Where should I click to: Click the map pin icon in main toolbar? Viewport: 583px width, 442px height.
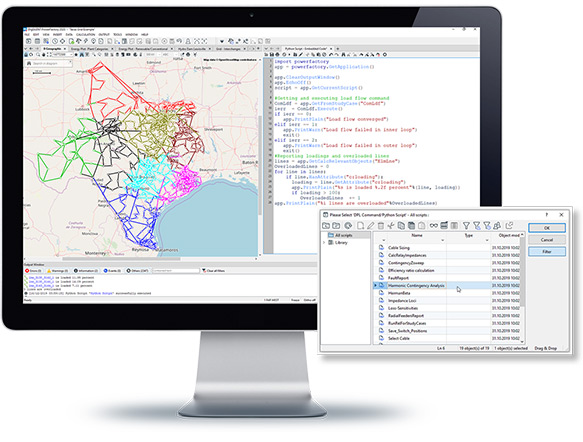93,41
